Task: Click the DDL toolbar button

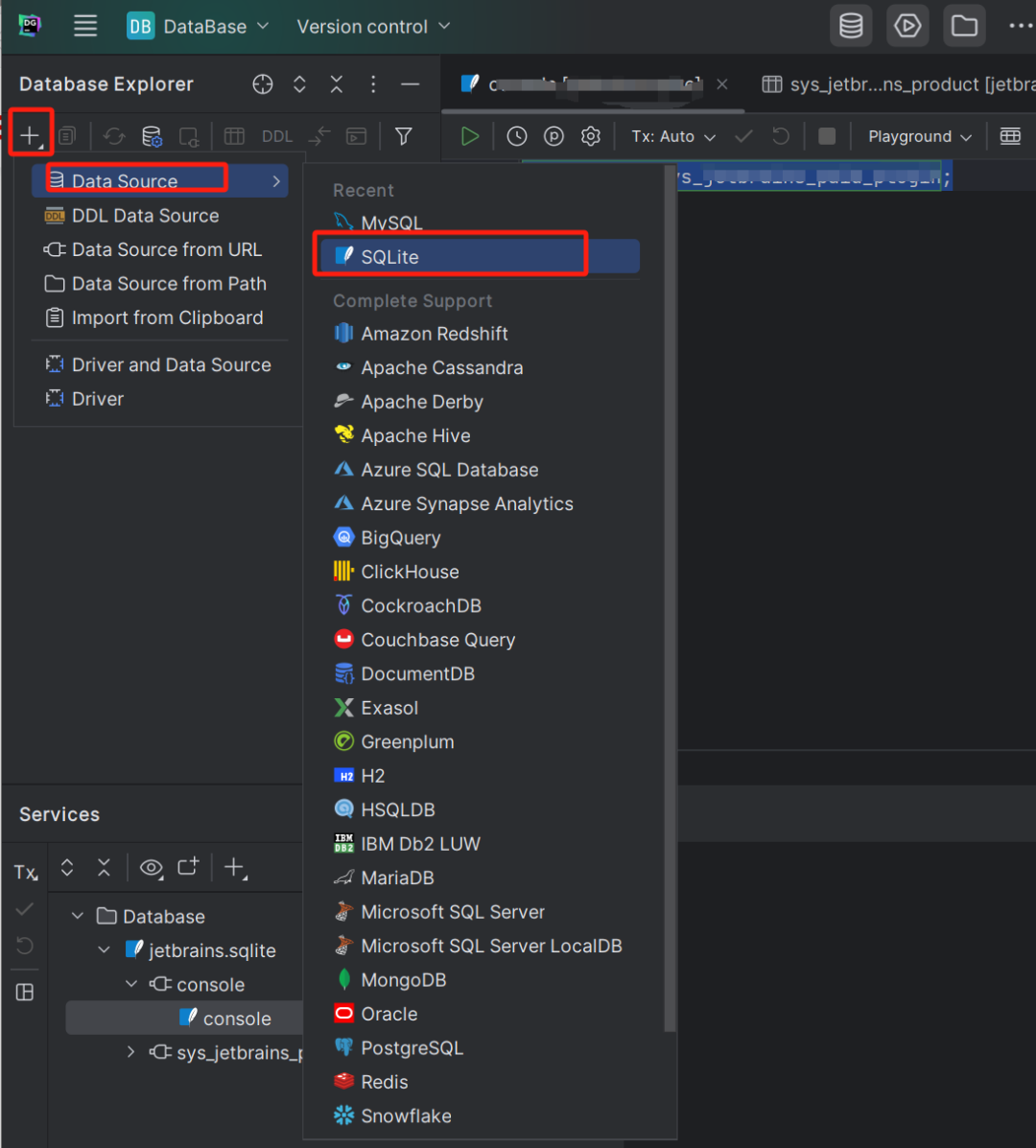Action: coord(277,136)
